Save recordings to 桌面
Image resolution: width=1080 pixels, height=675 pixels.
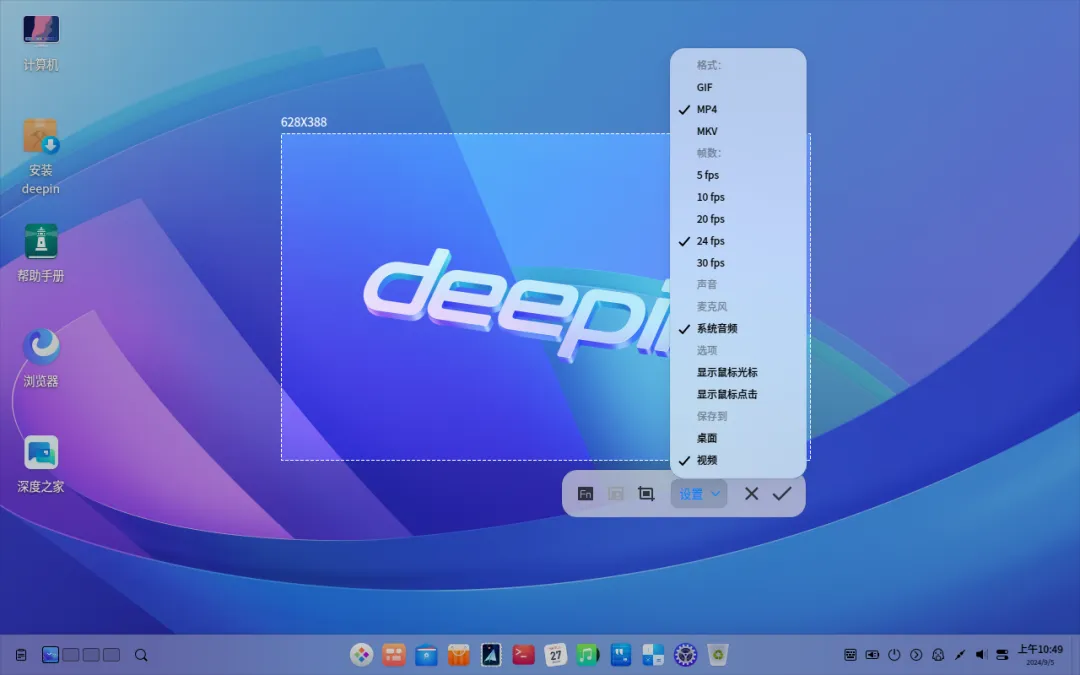[x=738, y=438]
